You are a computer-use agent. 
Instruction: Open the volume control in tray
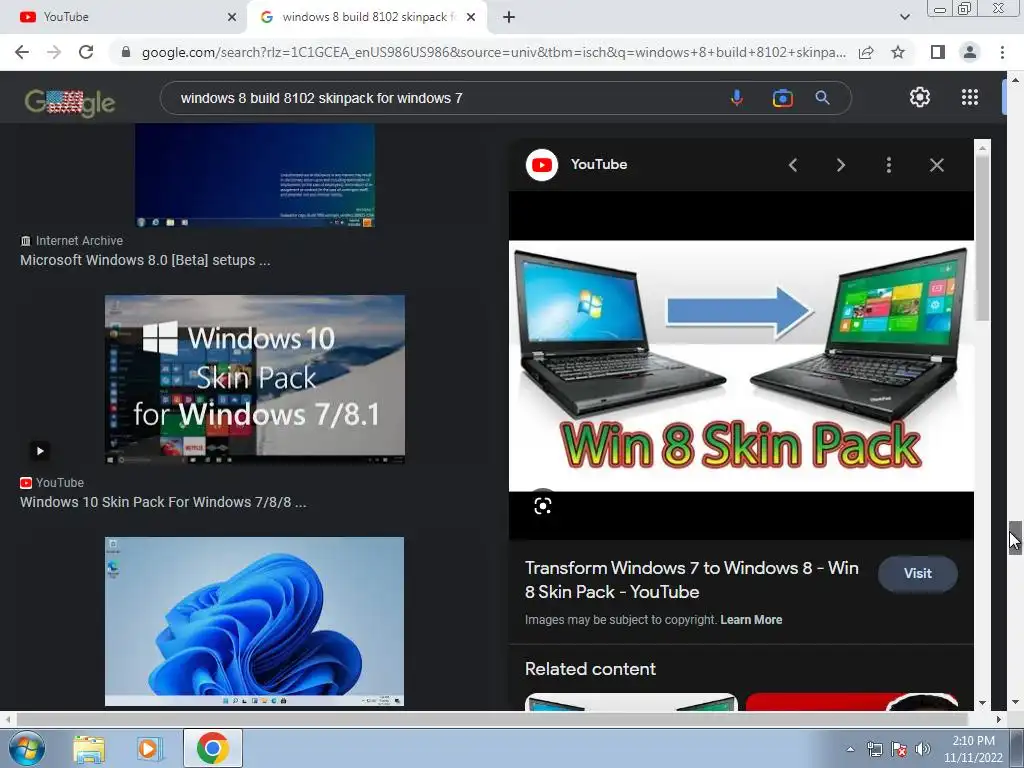(923, 750)
